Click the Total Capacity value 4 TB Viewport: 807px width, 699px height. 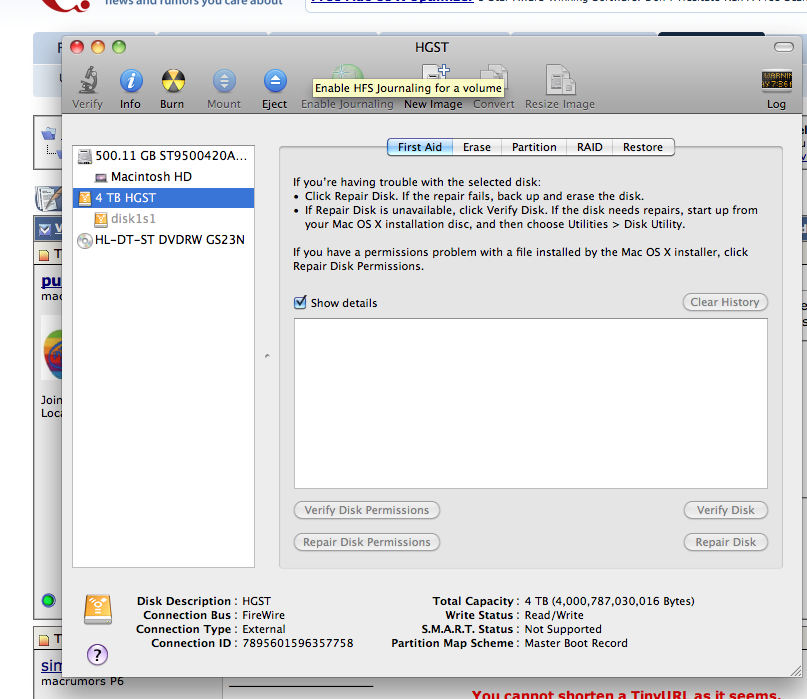pyautogui.click(x=609, y=601)
